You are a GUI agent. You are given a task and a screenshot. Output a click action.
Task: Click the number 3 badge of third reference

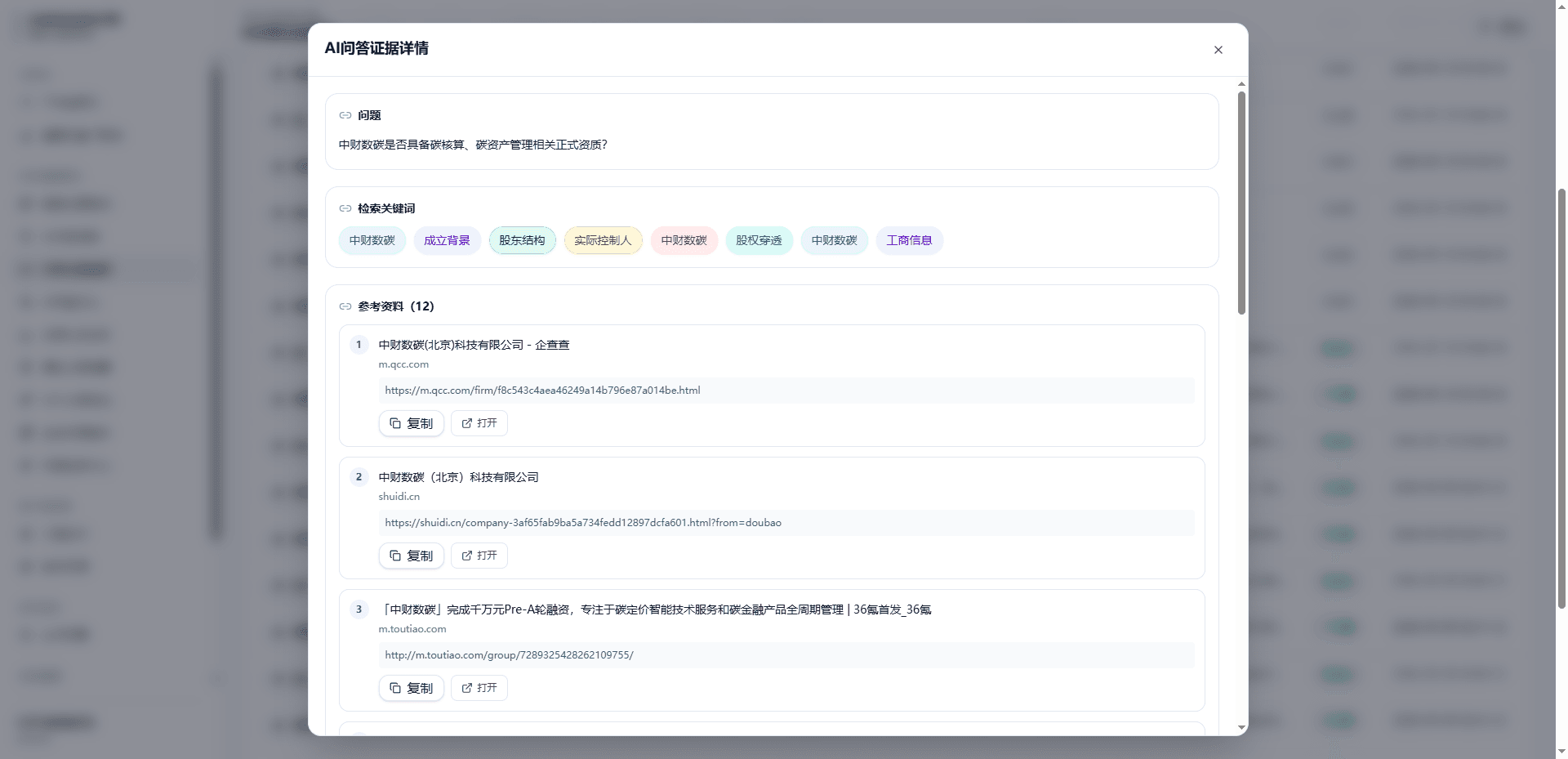tap(359, 609)
